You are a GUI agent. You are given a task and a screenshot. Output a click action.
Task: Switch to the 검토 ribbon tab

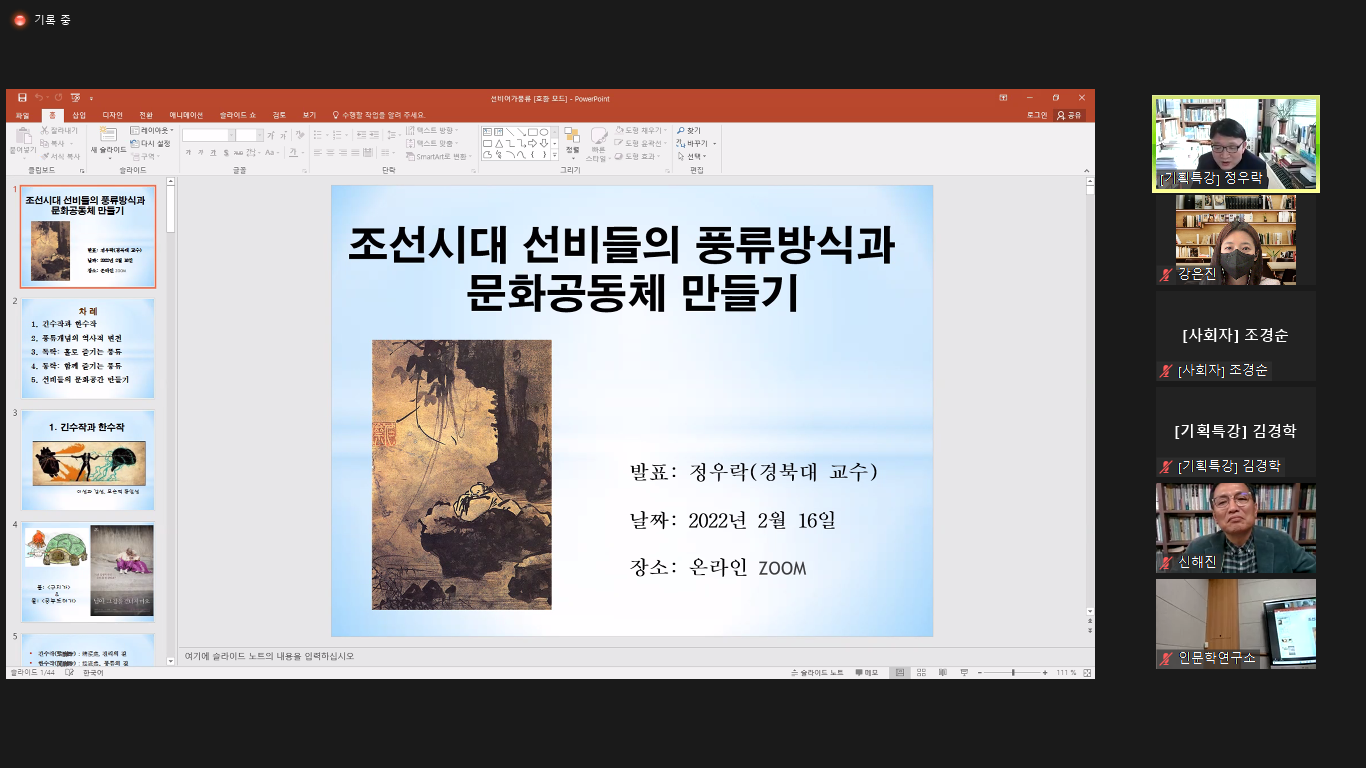(x=279, y=115)
